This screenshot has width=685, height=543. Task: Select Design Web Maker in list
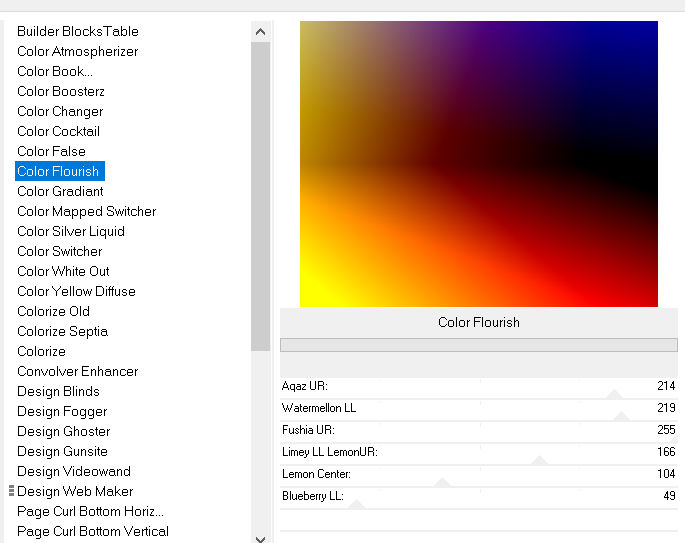74,491
